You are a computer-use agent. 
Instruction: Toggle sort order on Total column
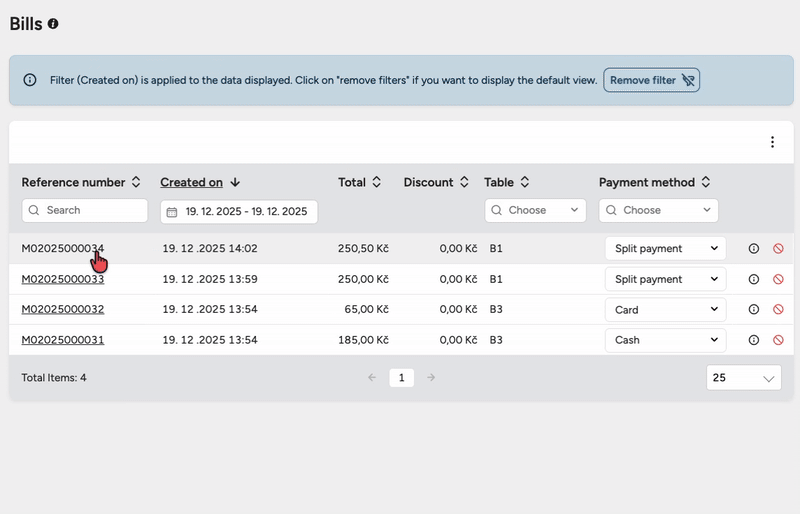pyautogui.click(x=377, y=182)
